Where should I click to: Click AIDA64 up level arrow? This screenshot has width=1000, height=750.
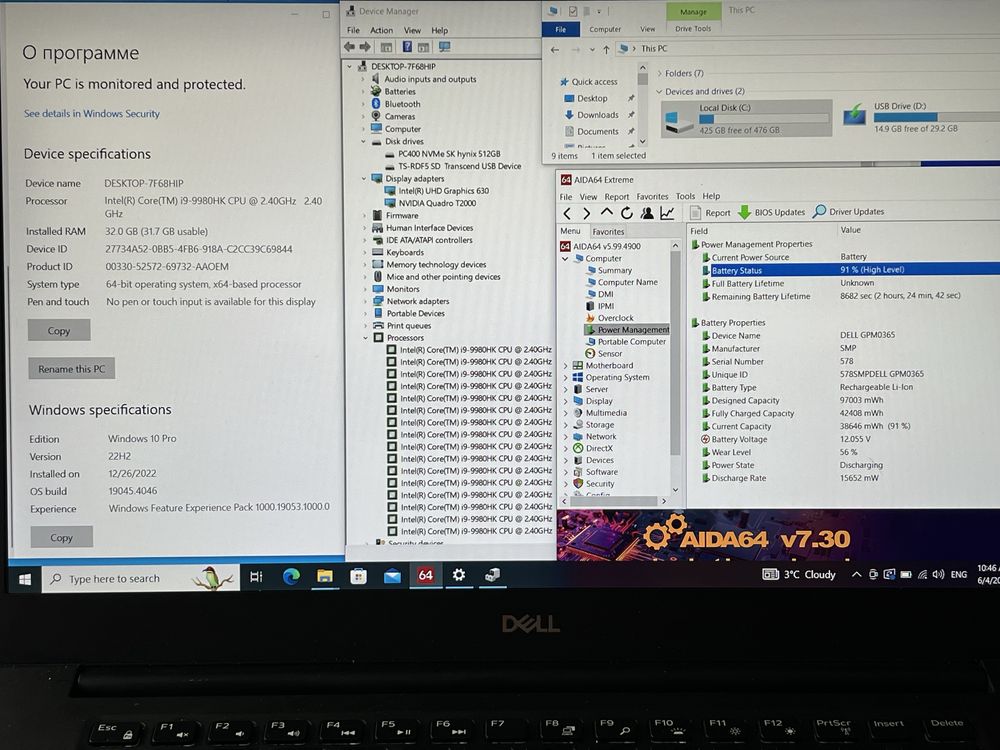tap(607, 212)
